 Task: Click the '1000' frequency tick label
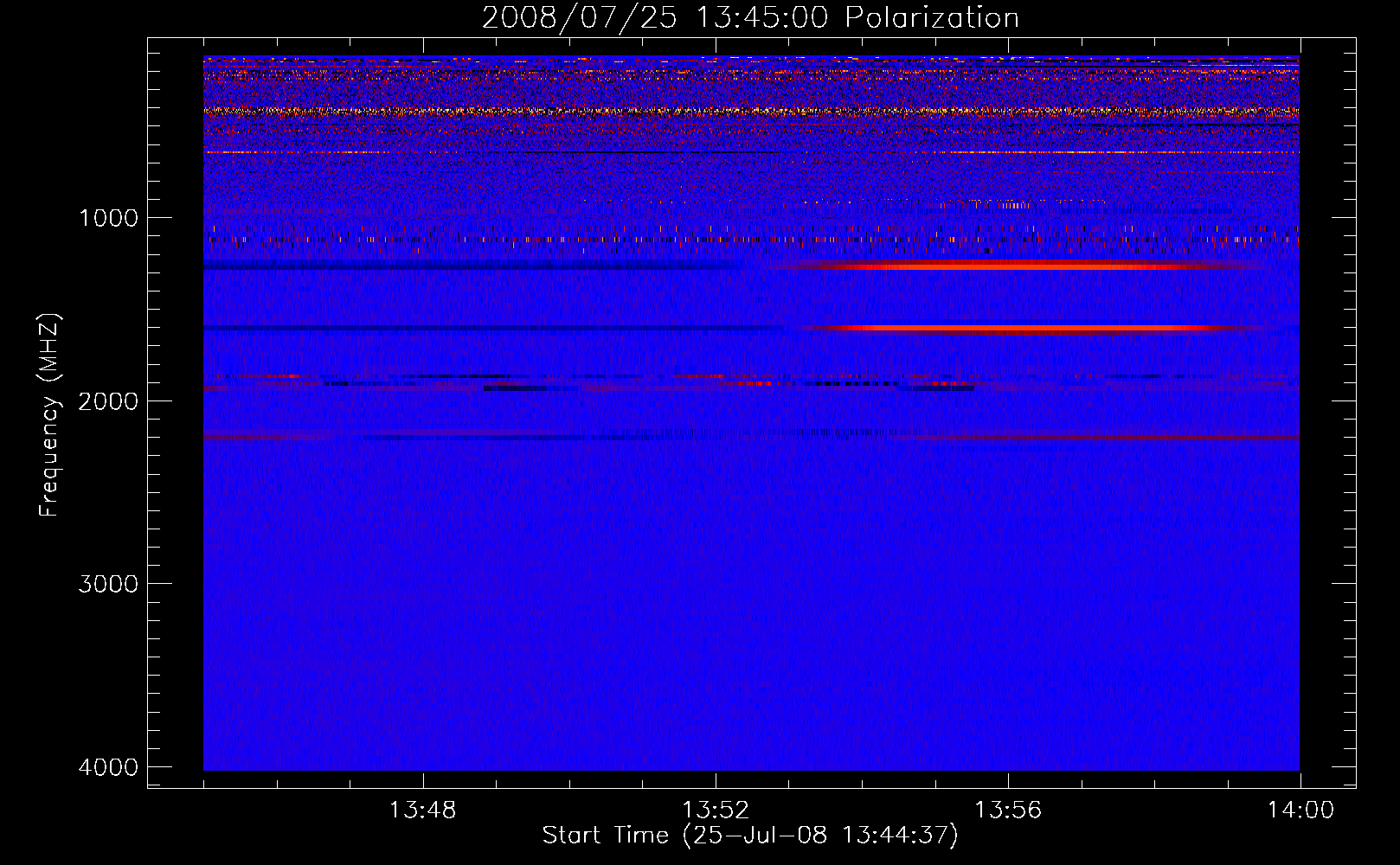pyautogui.click(x=108, y=217)
